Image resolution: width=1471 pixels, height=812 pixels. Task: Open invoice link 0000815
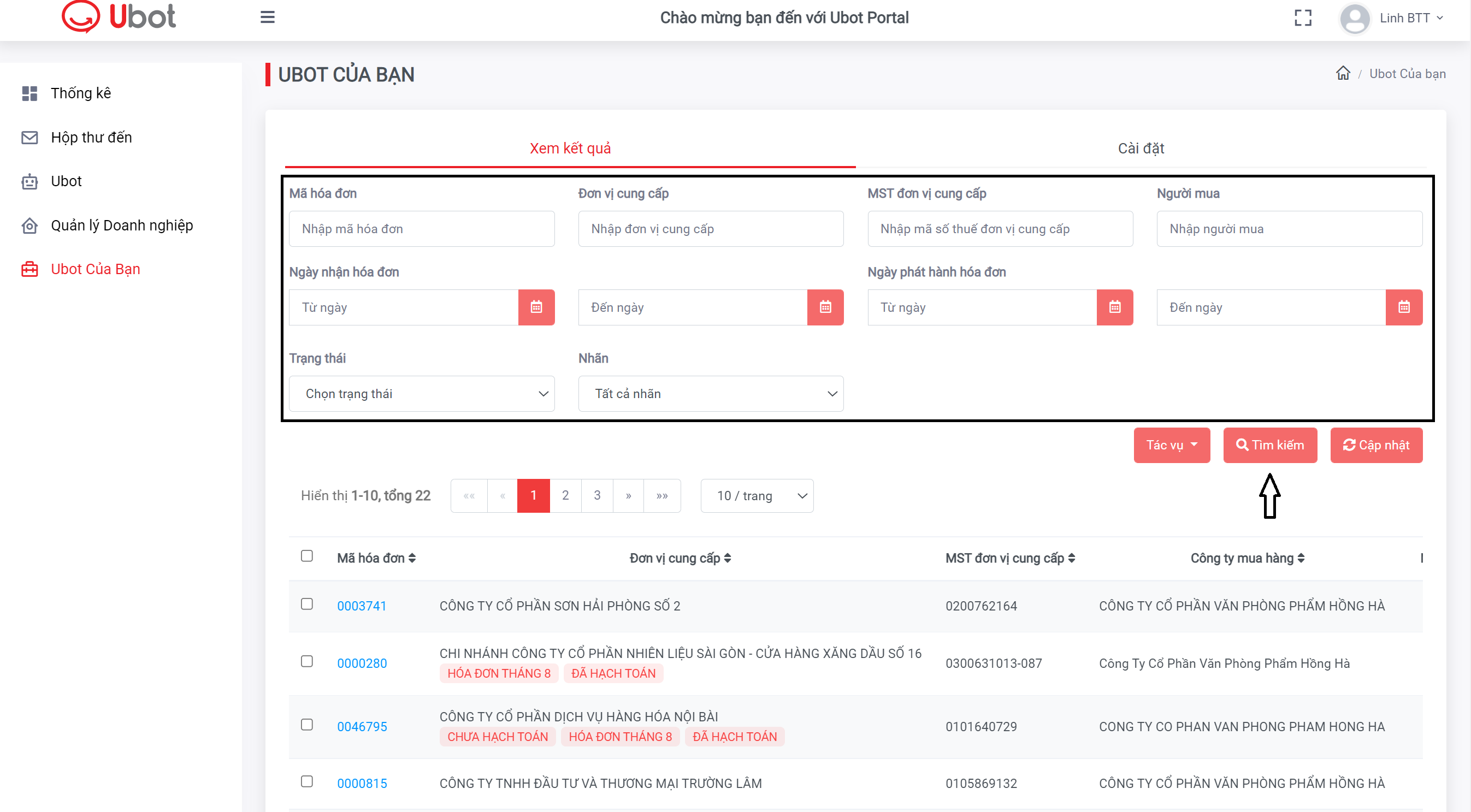pyautogui.click(x=362, y=783)
